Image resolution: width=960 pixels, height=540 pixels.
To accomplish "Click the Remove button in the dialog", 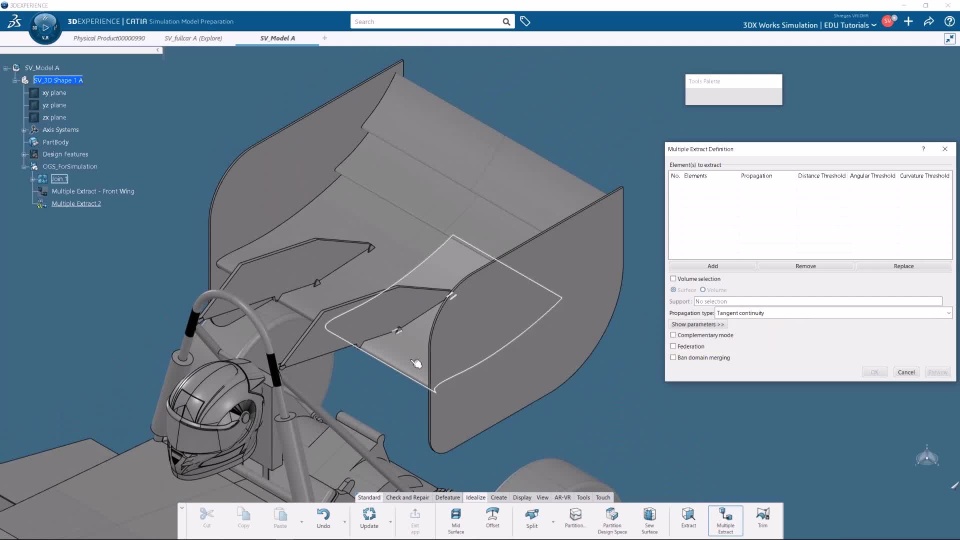I will pyautogui.click(x=806, y=266).
